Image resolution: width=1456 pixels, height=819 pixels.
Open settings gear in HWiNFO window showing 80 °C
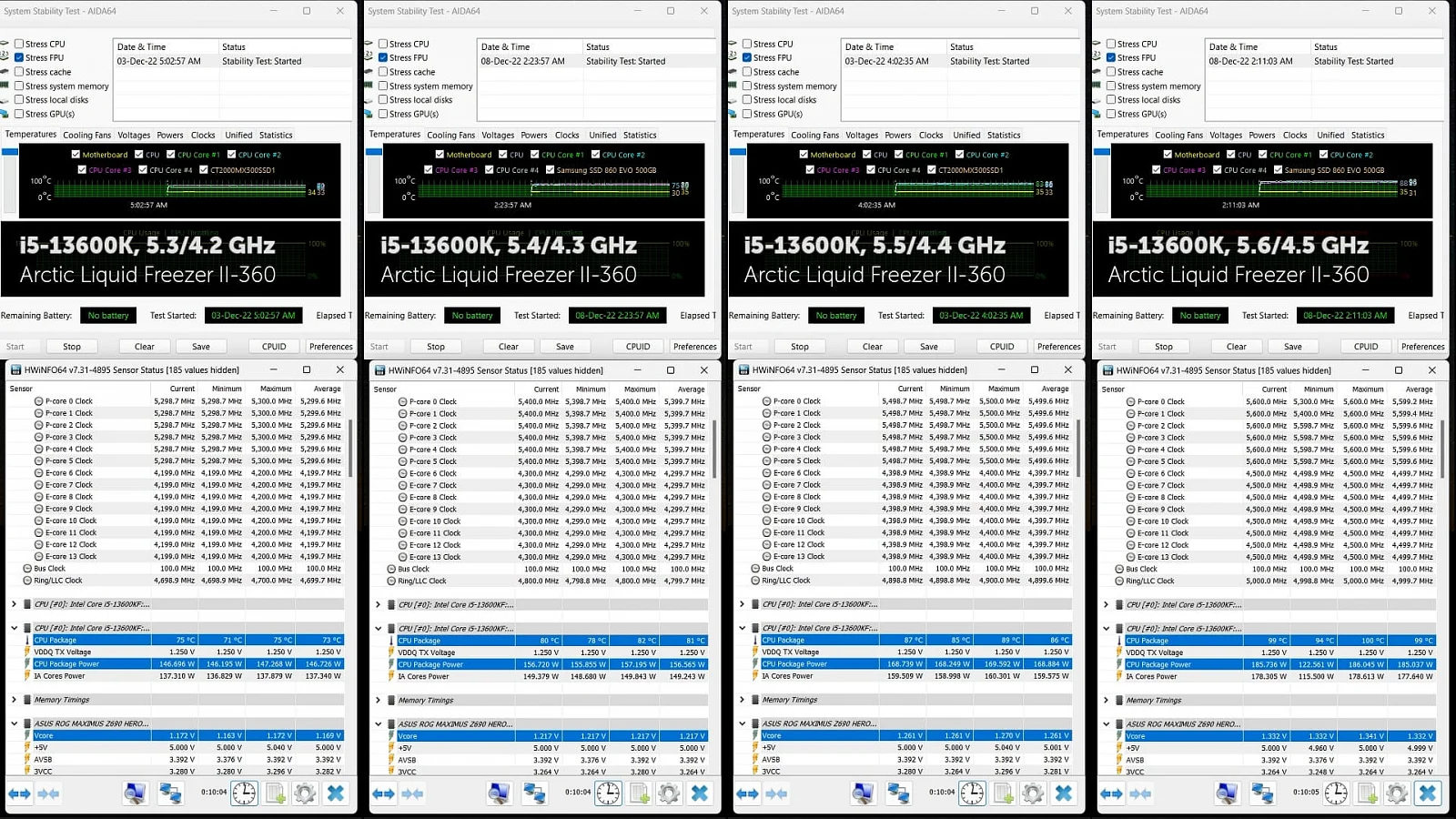[x=669, y=794]
